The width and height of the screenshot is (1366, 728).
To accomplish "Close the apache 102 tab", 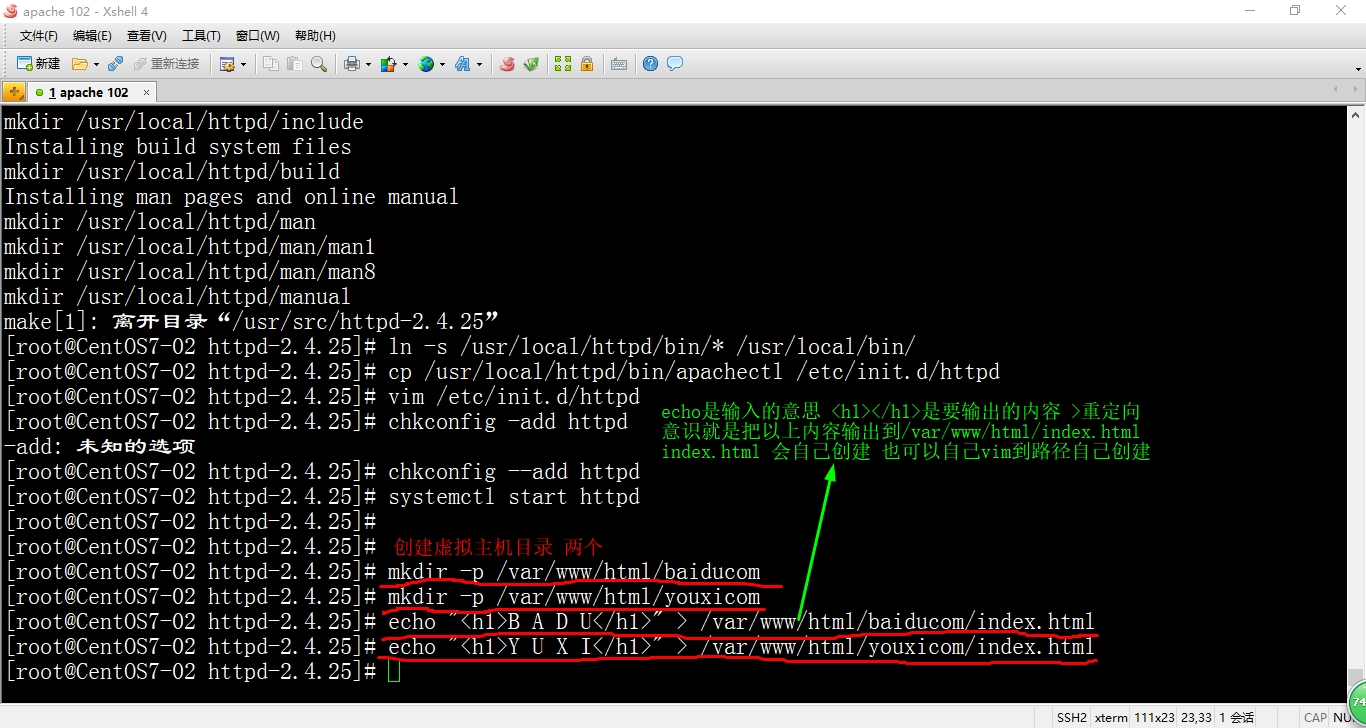I will 146,92.
